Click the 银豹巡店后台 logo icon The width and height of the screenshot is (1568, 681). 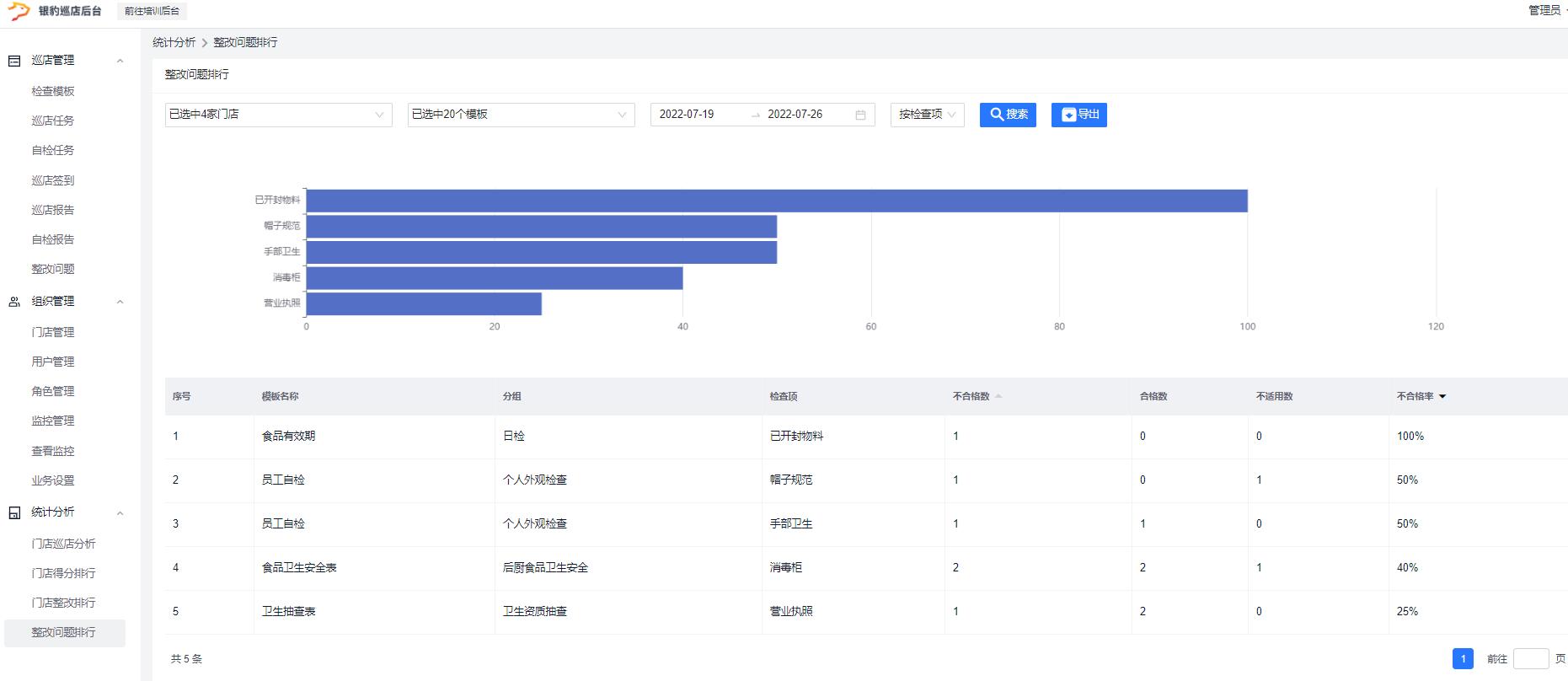(19, 11)
